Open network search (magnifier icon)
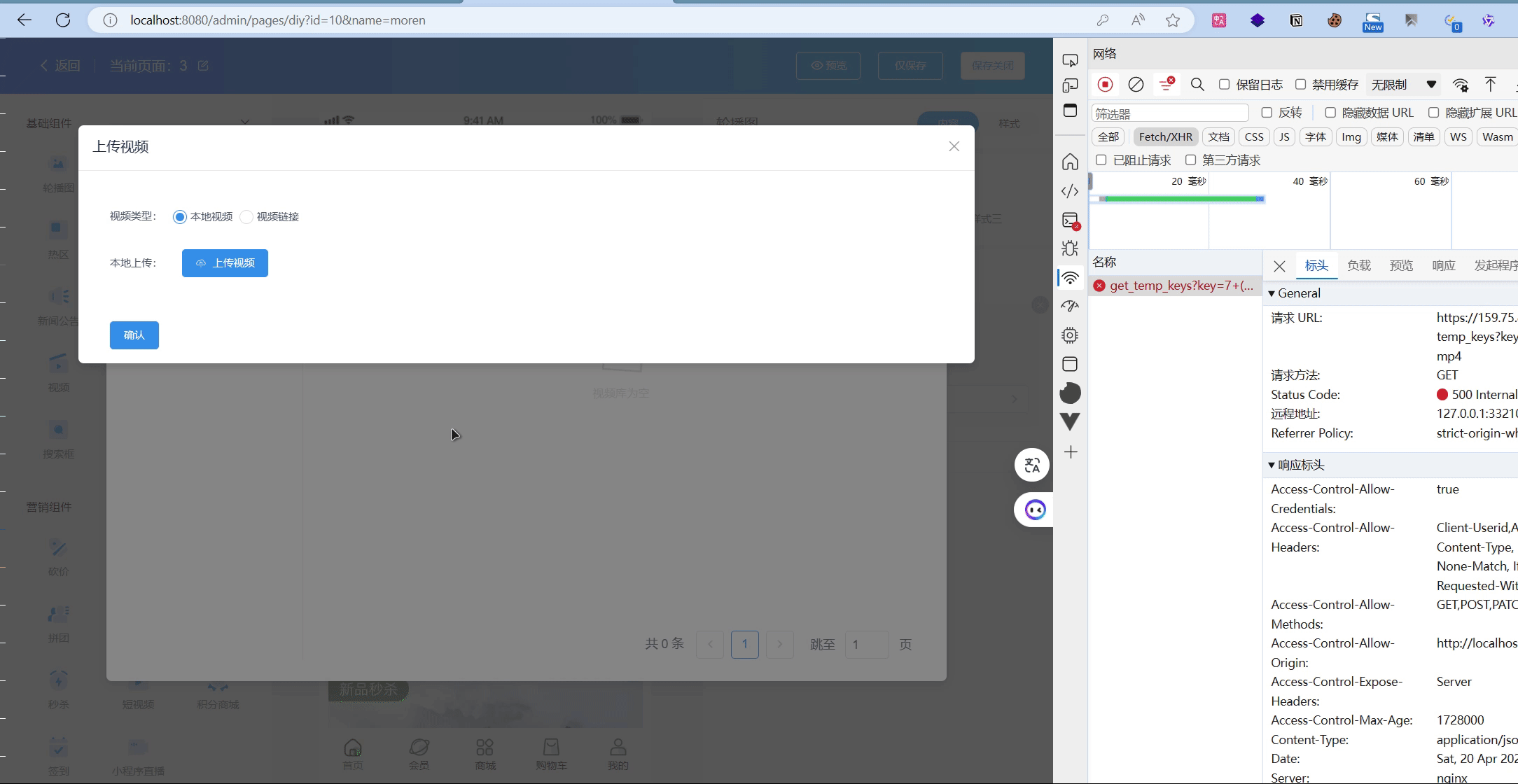The width and height of the screenshot is (1518, 784). click(x=1197, y=84)
